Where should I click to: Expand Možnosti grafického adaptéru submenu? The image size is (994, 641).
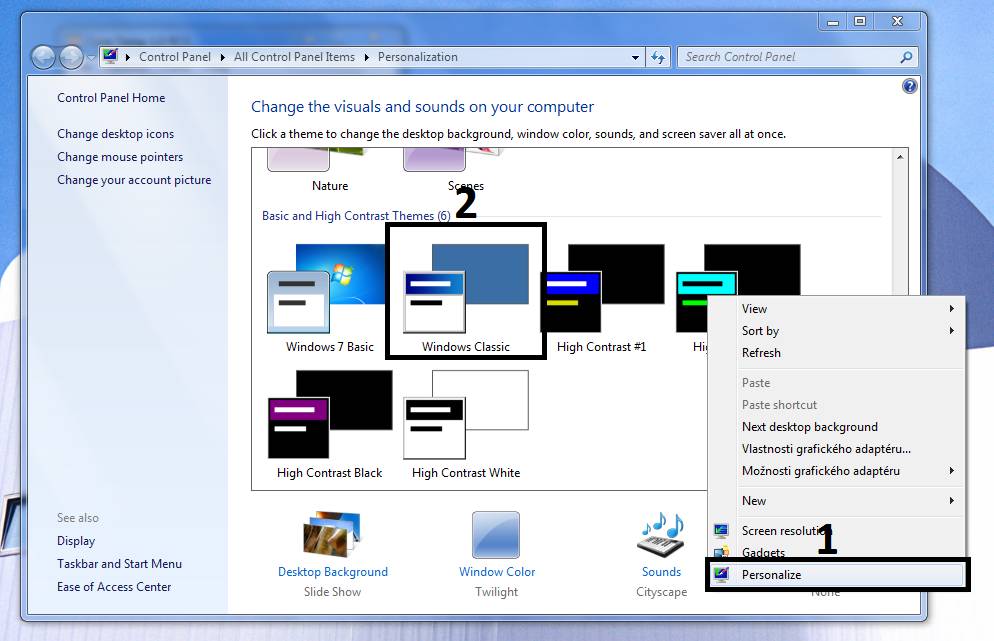tap(836, 471)
